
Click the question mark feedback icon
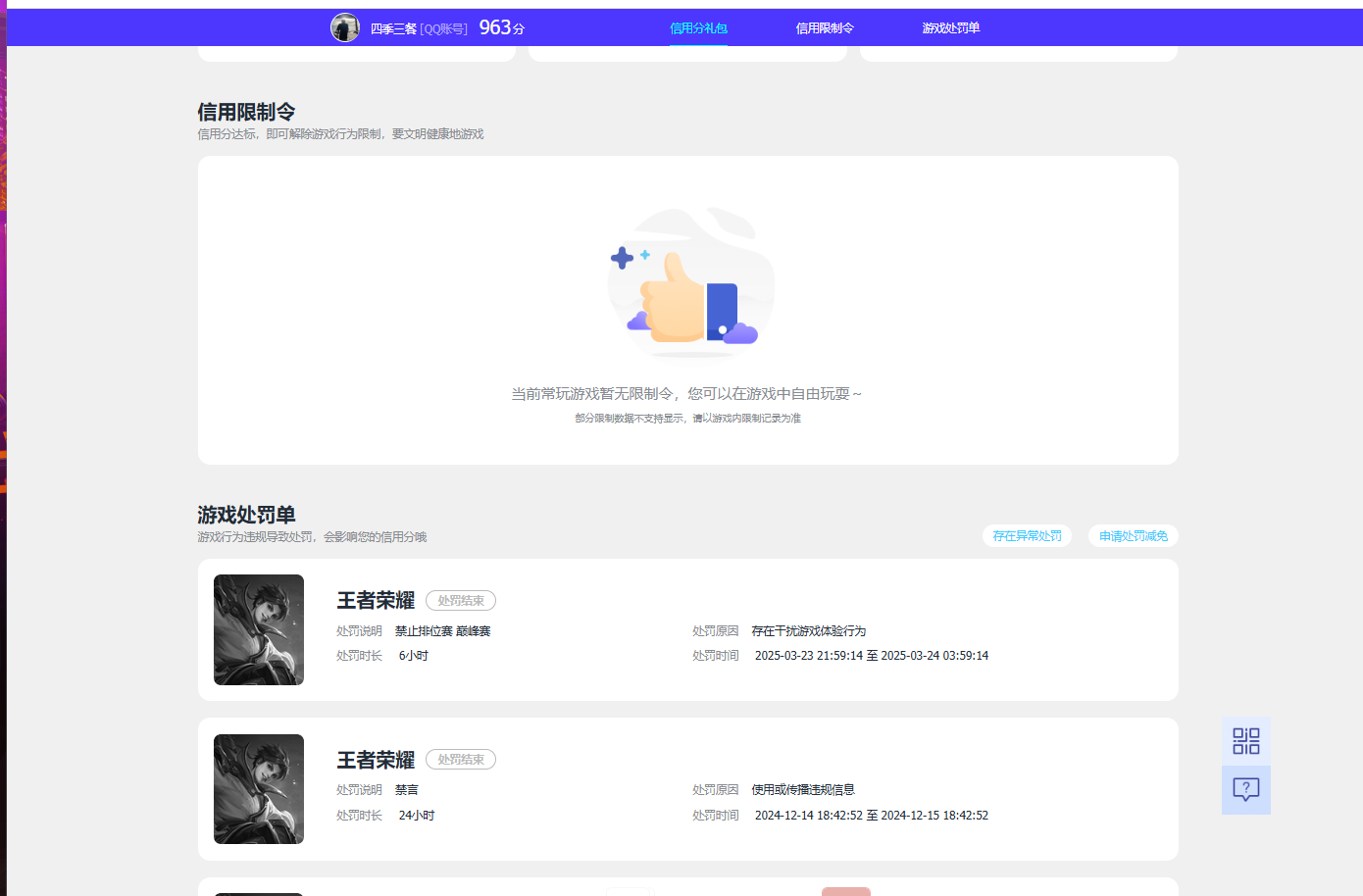(1245, 789)
